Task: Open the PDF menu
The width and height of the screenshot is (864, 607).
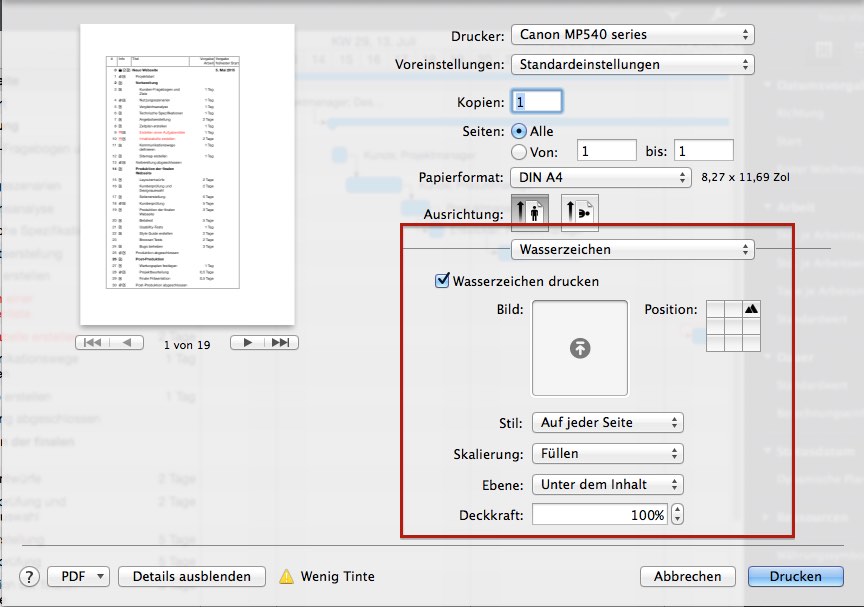Action: pos(77,576)
